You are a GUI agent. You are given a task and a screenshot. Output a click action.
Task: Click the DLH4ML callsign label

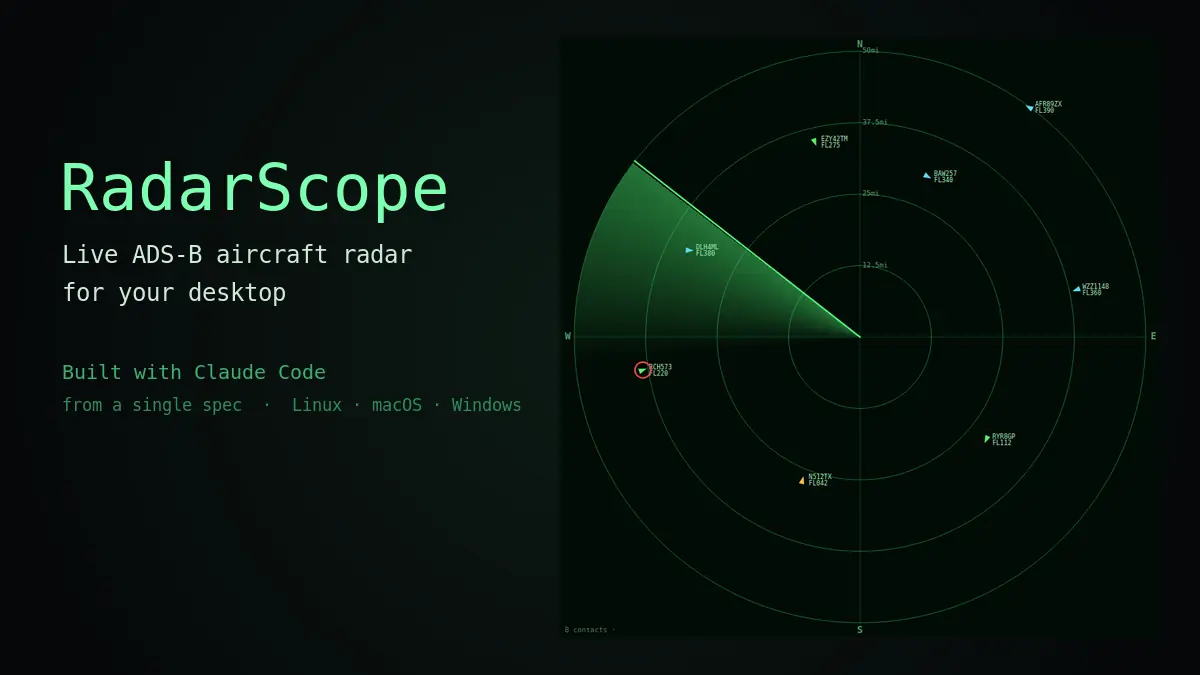707,247
